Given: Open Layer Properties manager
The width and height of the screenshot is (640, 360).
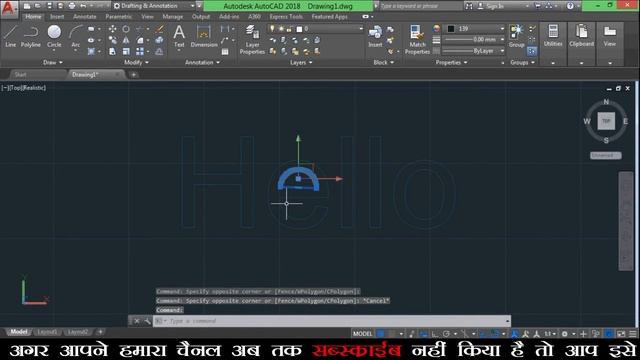Looking at the screenshot, I should (x=252, y=39).
